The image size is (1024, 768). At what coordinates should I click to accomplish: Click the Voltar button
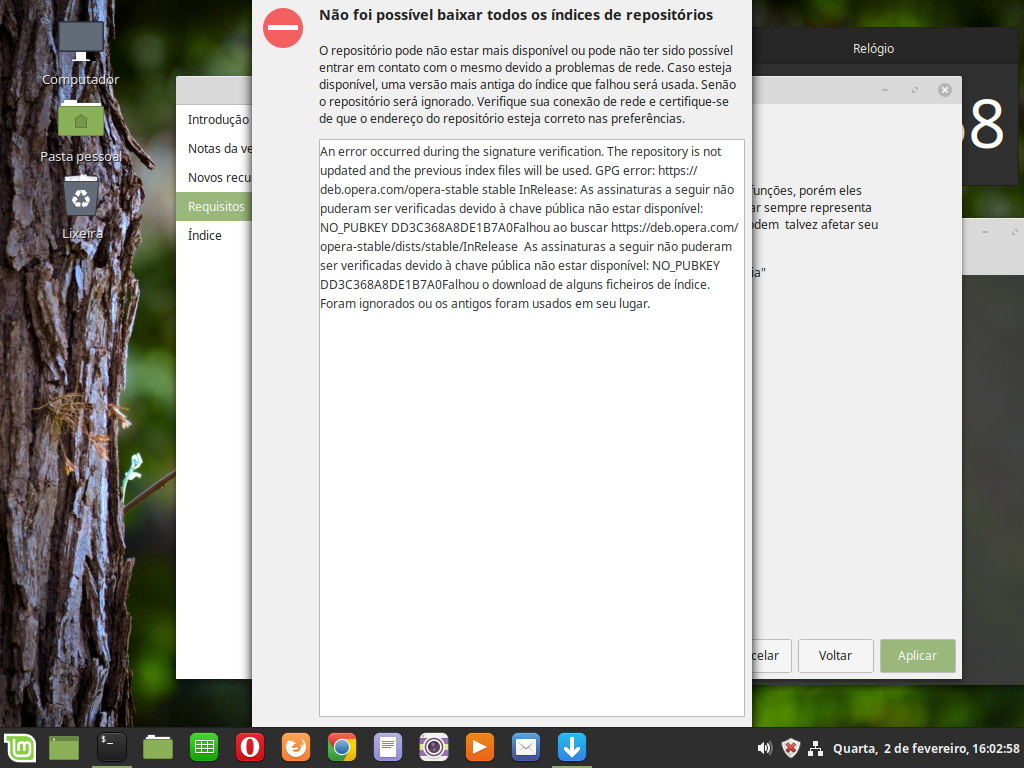point(835,656)
